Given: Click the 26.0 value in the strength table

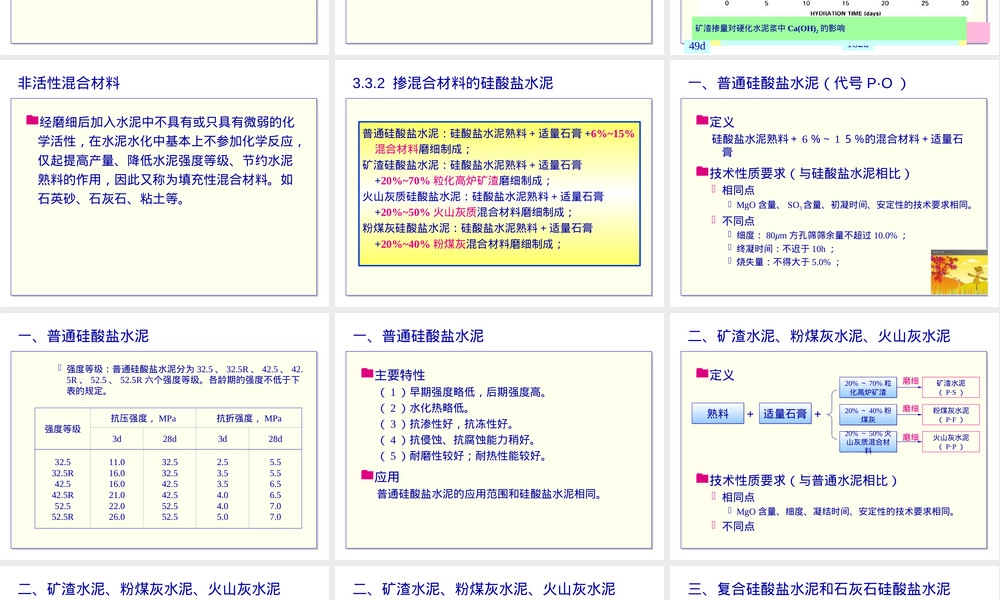Looking at the screenshot, I should click(x=117, y=517).
